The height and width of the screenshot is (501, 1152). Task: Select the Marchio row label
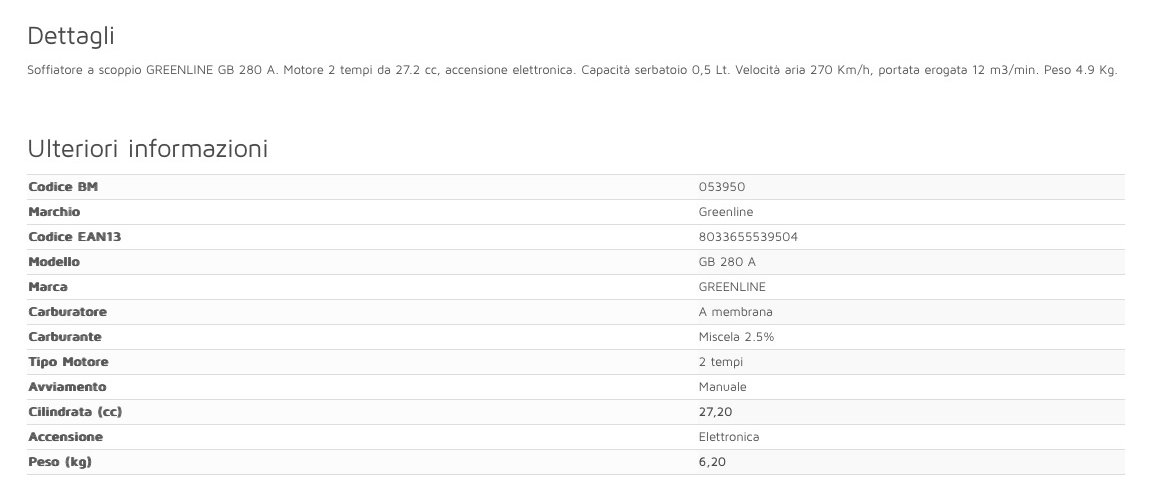[x=54, y=212]
